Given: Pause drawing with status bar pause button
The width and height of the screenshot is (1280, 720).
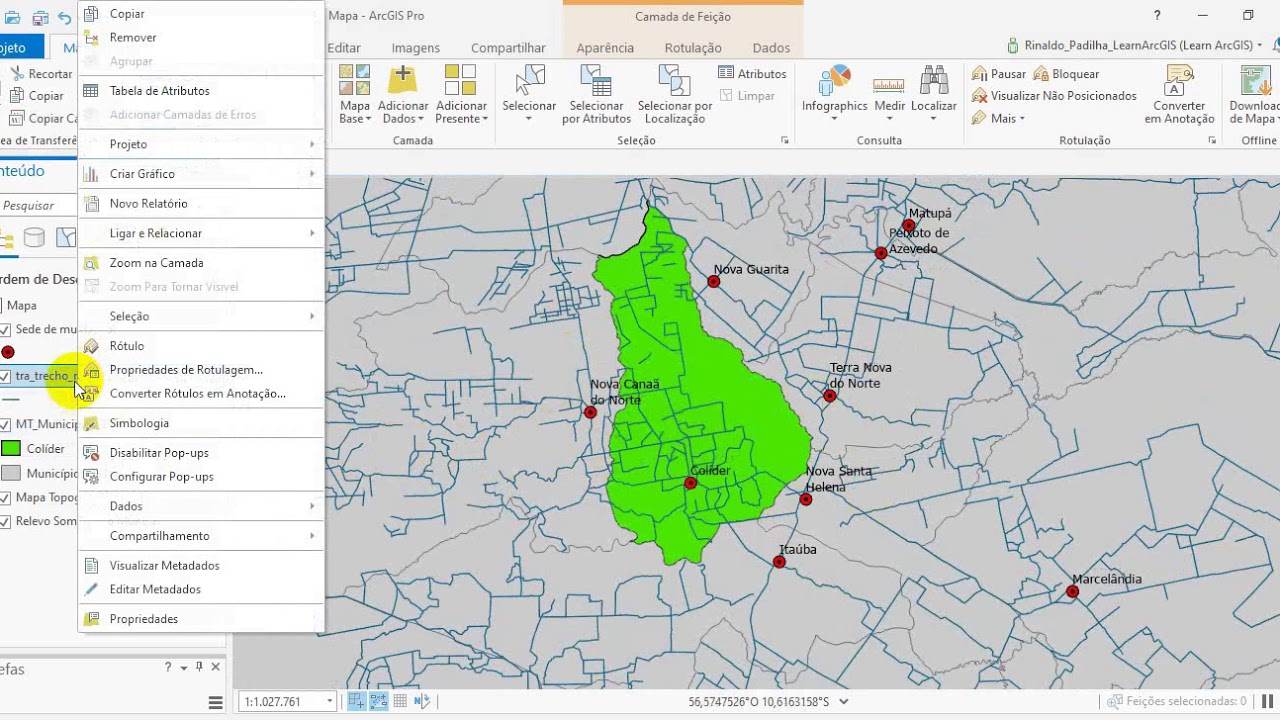Looking at the screenshot, I should pyautogui.click(x=1267, y=701).
